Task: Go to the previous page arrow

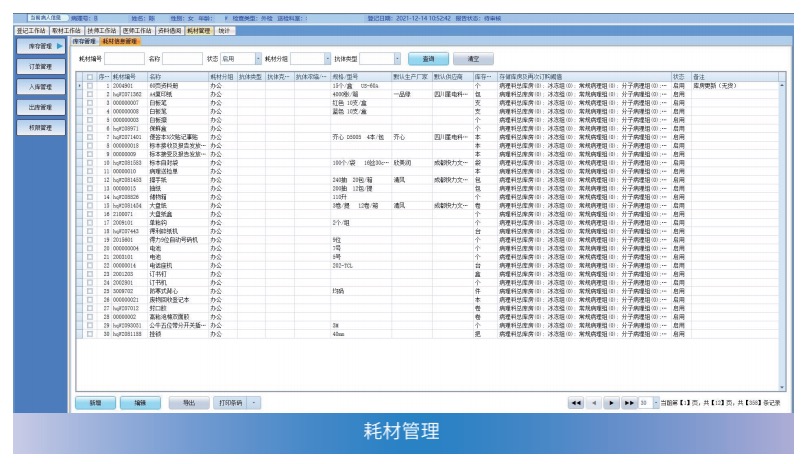Action: point(593,403)
